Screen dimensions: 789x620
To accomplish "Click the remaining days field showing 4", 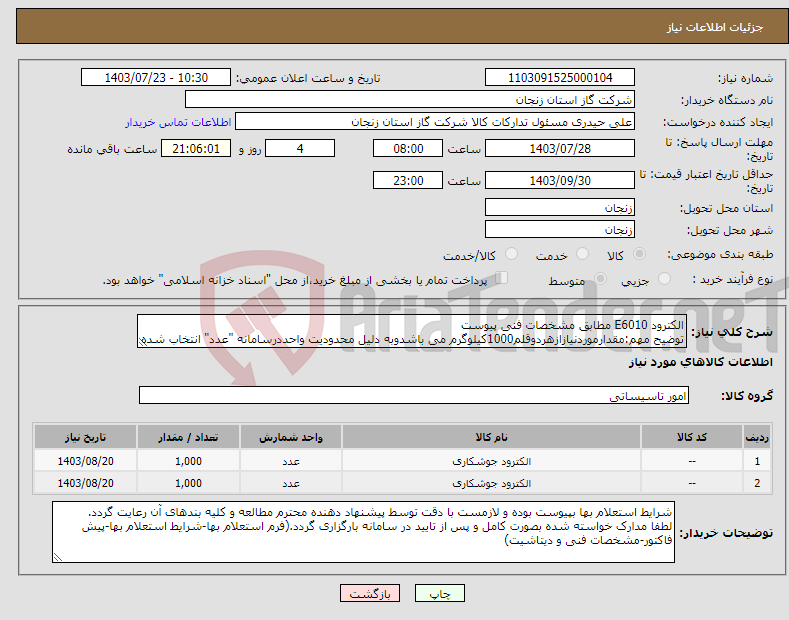I will pos(300,148).
